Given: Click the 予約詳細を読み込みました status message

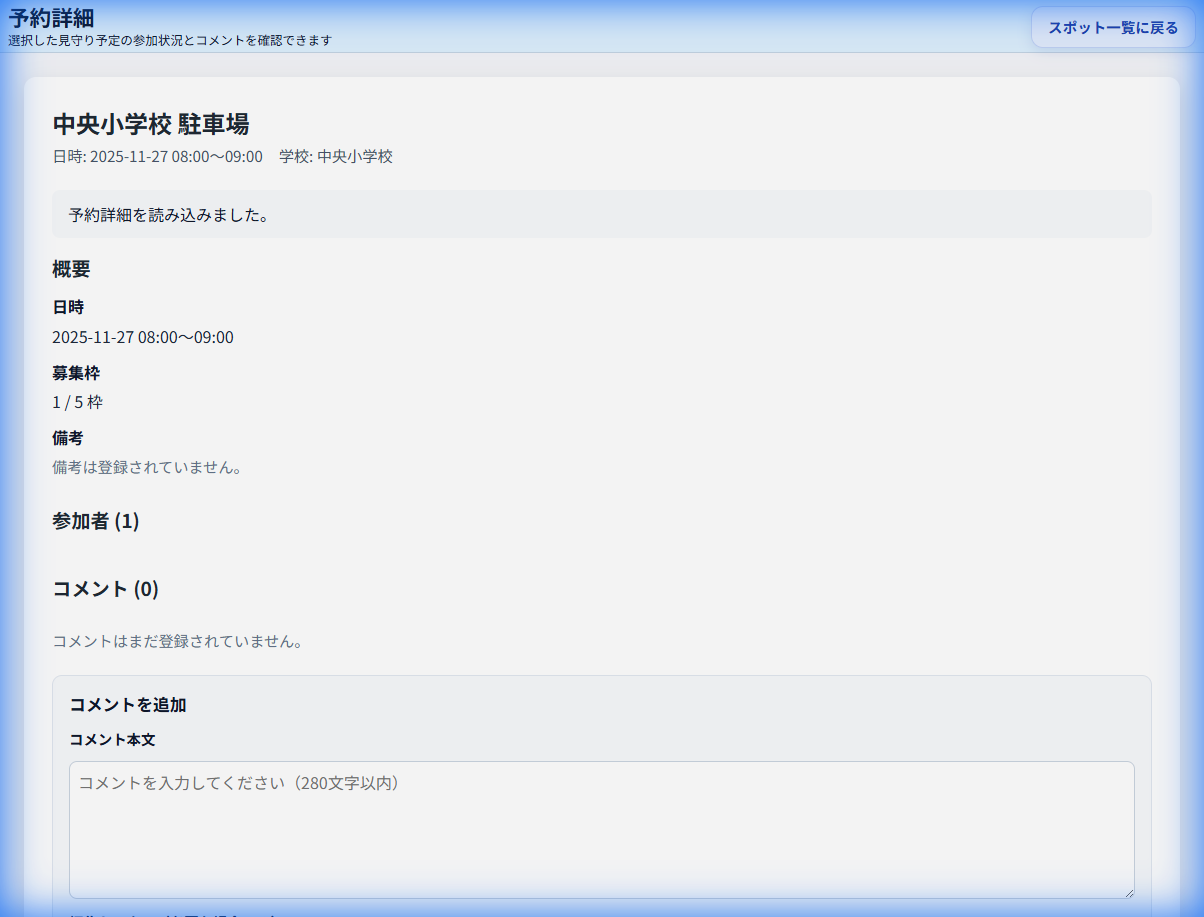Looking at the screenshot, I should tap(168, 215).
